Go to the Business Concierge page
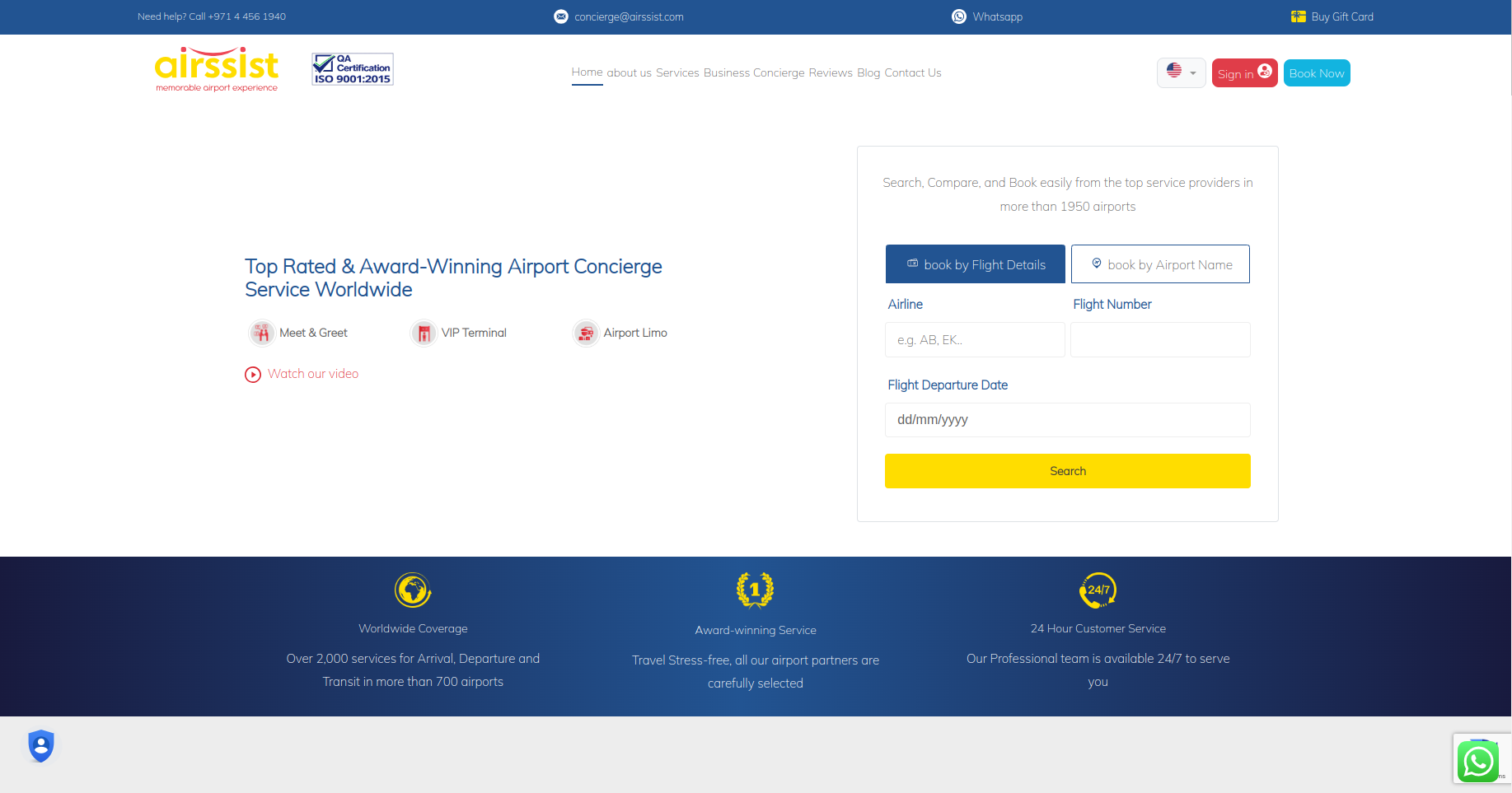The height and width of the screenshot is (793, 1512). point(753,73)
